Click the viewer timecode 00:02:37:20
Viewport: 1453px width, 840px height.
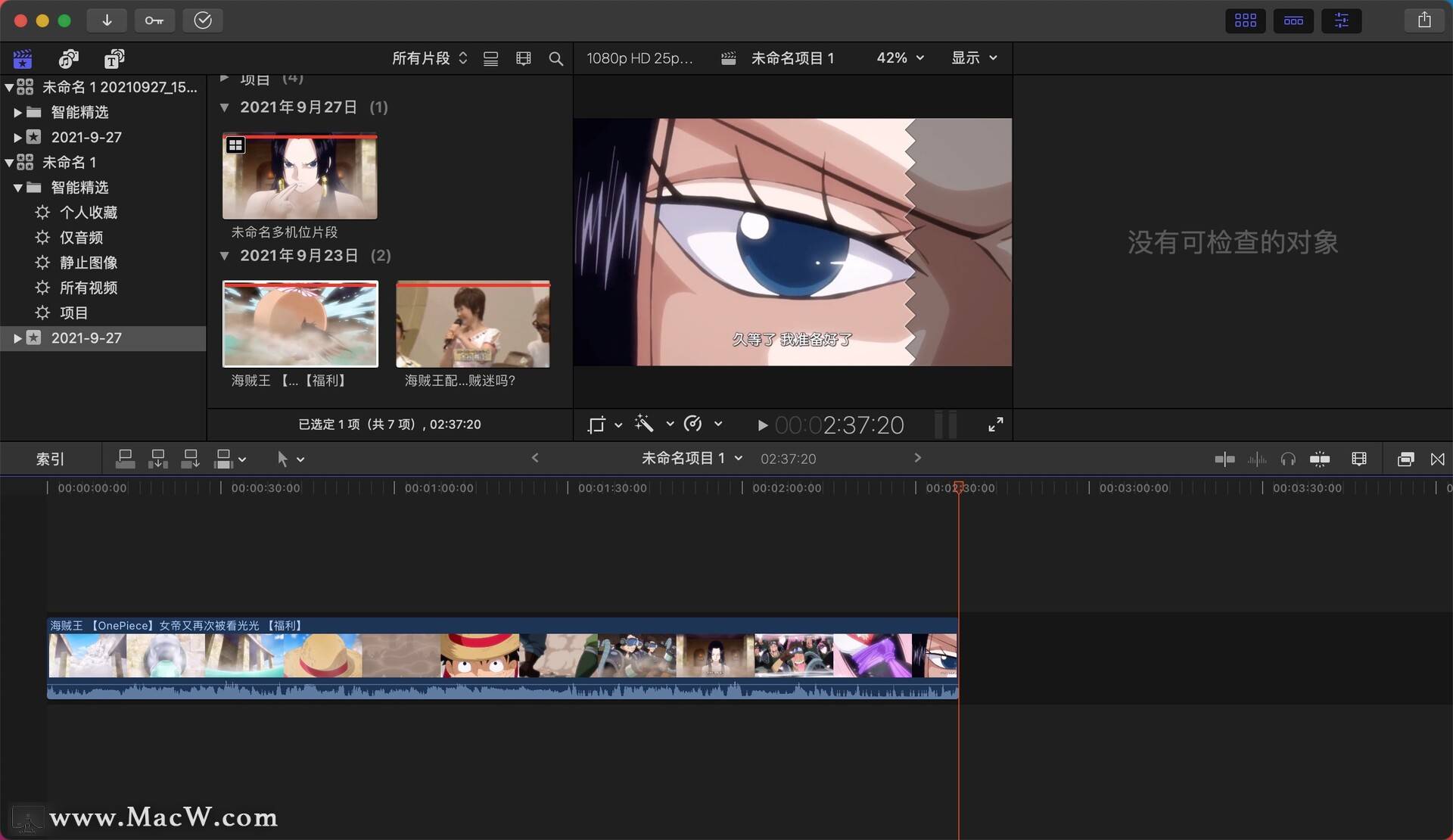click(839, 425)
